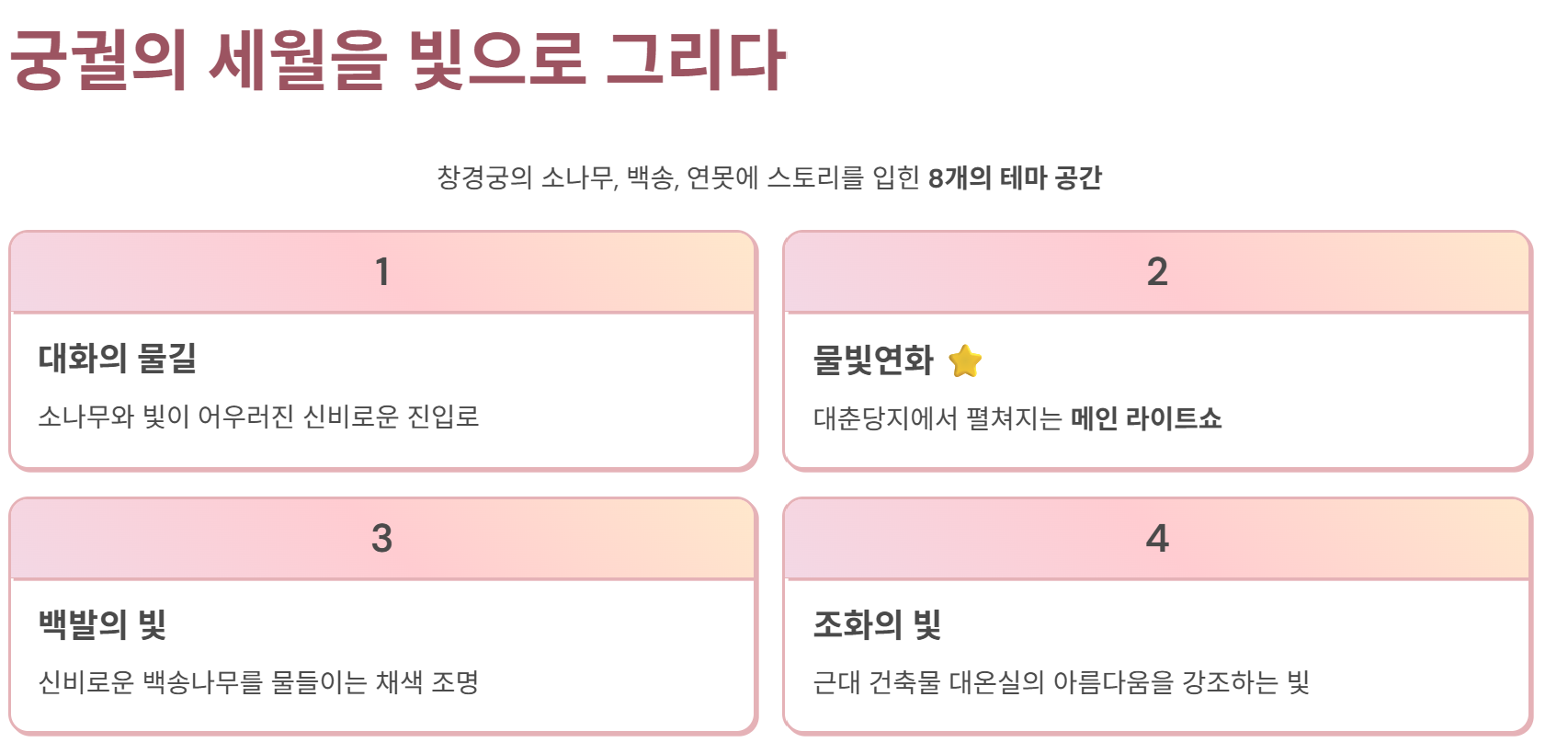
Task: Click the bold 8개의 테마 공간 text
Action: [x=1015, y=177]
